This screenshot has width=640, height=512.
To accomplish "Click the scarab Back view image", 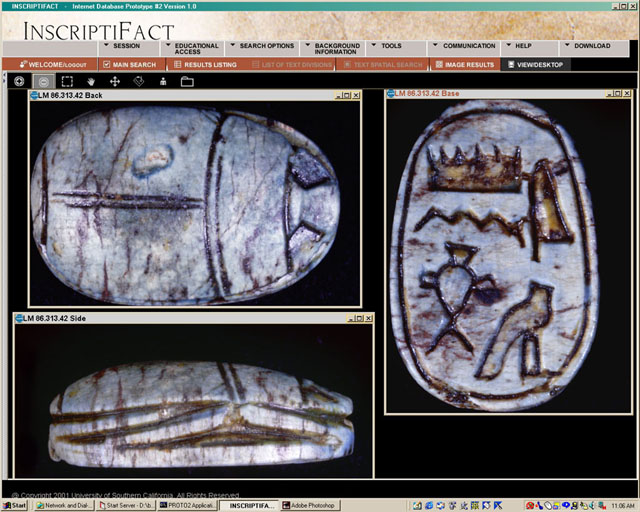I will (195, 203).
